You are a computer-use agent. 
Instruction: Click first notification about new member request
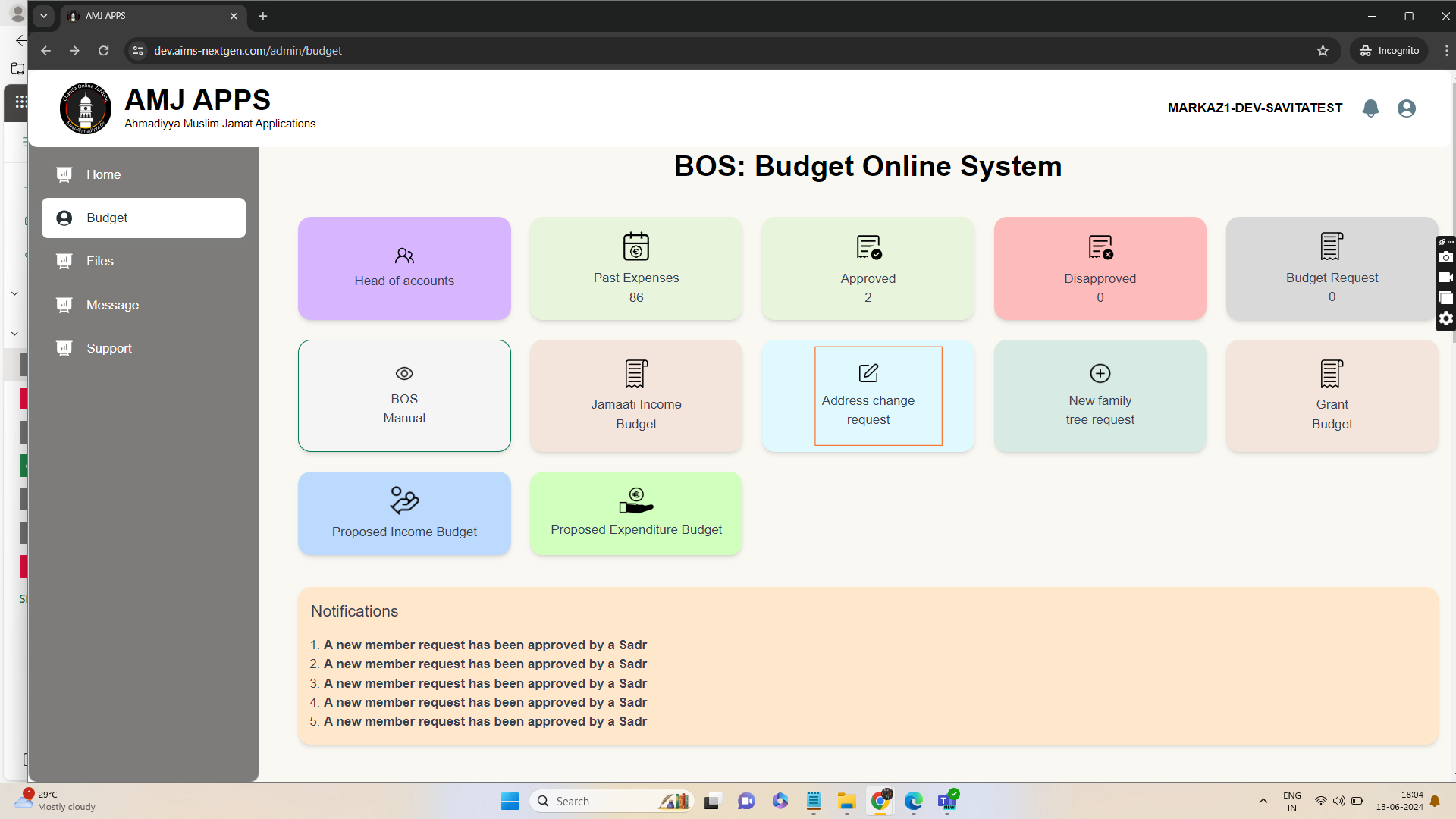[485, 645]
